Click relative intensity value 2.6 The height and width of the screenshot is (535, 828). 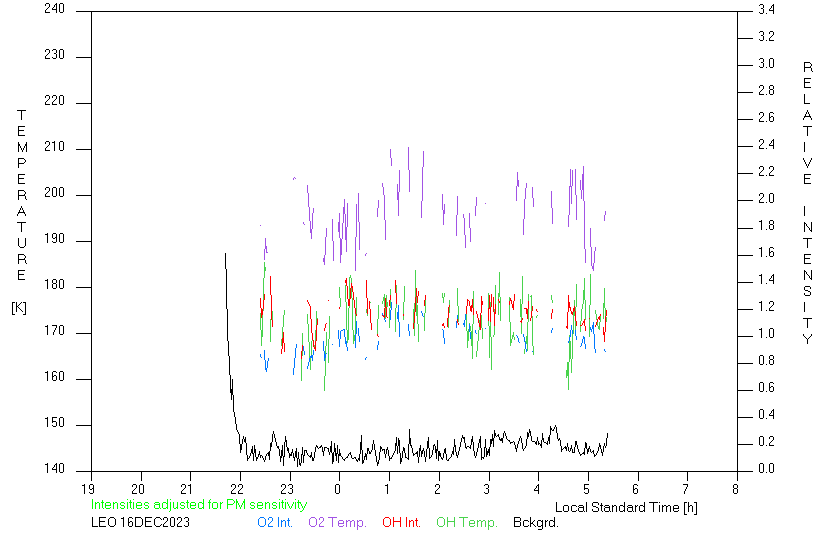point(766,117)
